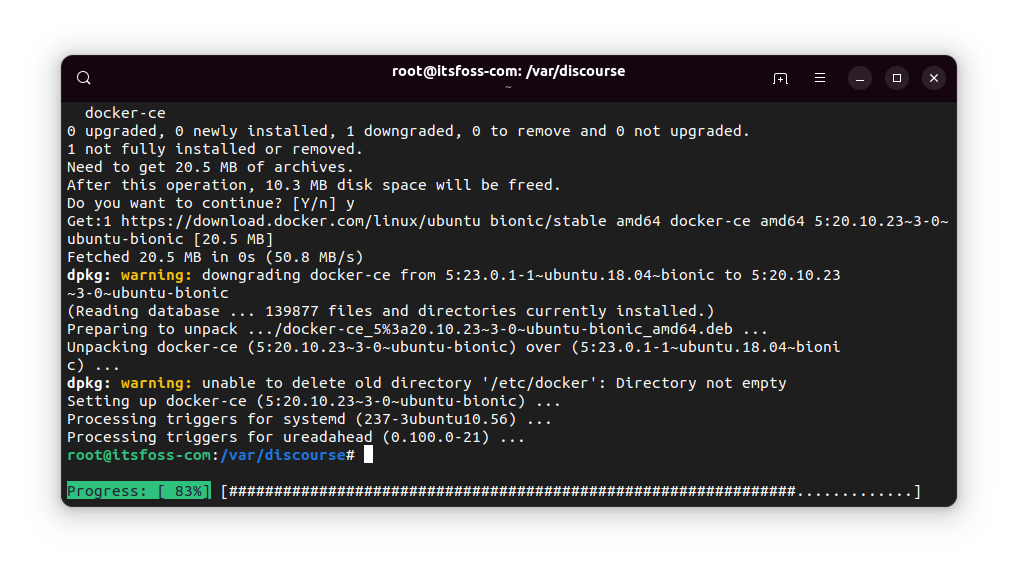The width and height of the screenshot is (1018, 574).
Task: Click the 'After this operation, 10.3 MB' line
Action: [x=314, y=185]
